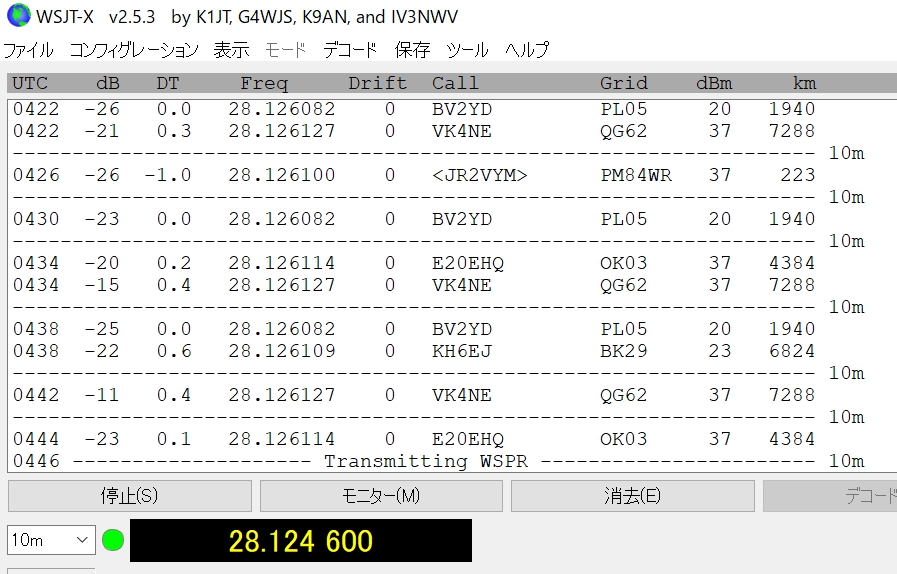The image size is (897, 574).
Task: Select BV2YD in the 0422 row
Action: (462, 109)
